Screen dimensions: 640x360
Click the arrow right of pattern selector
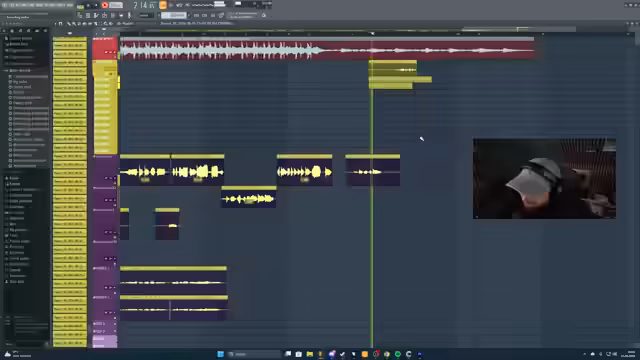tap(189, 16)
